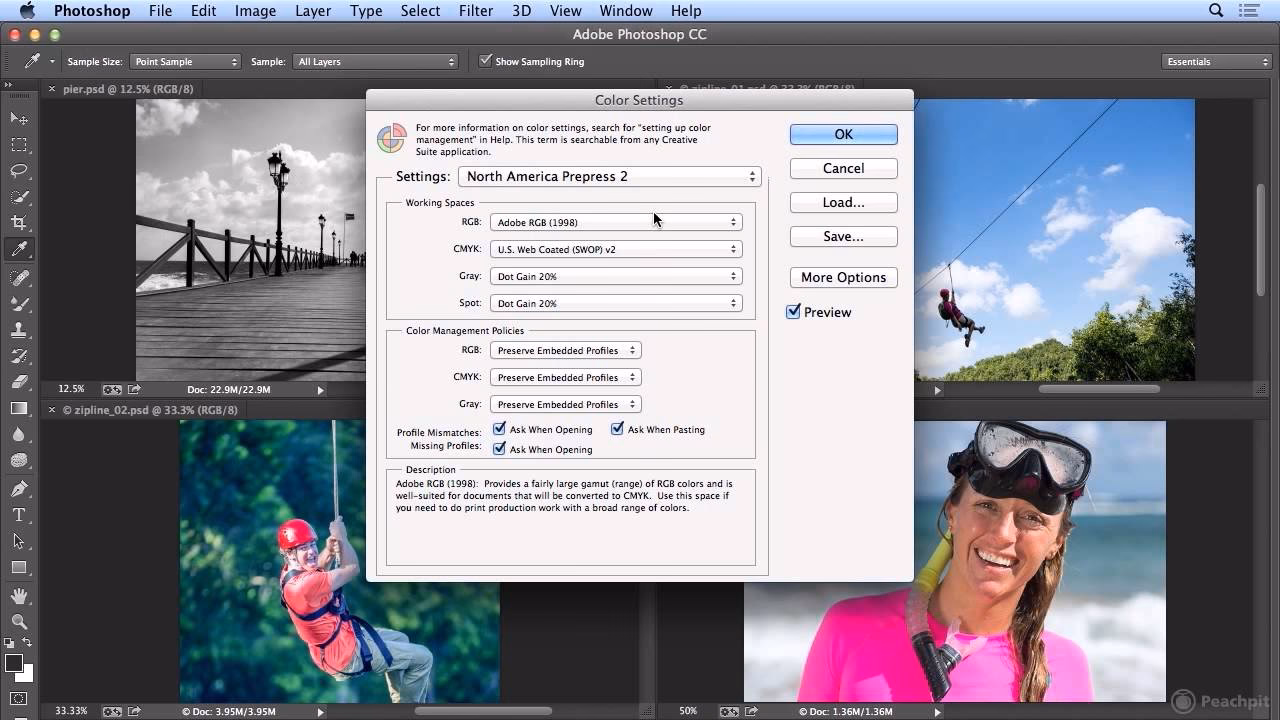The height and width of the screenshot is (720, 1280).
Task: Select the Hand tool
Action: 18,594
